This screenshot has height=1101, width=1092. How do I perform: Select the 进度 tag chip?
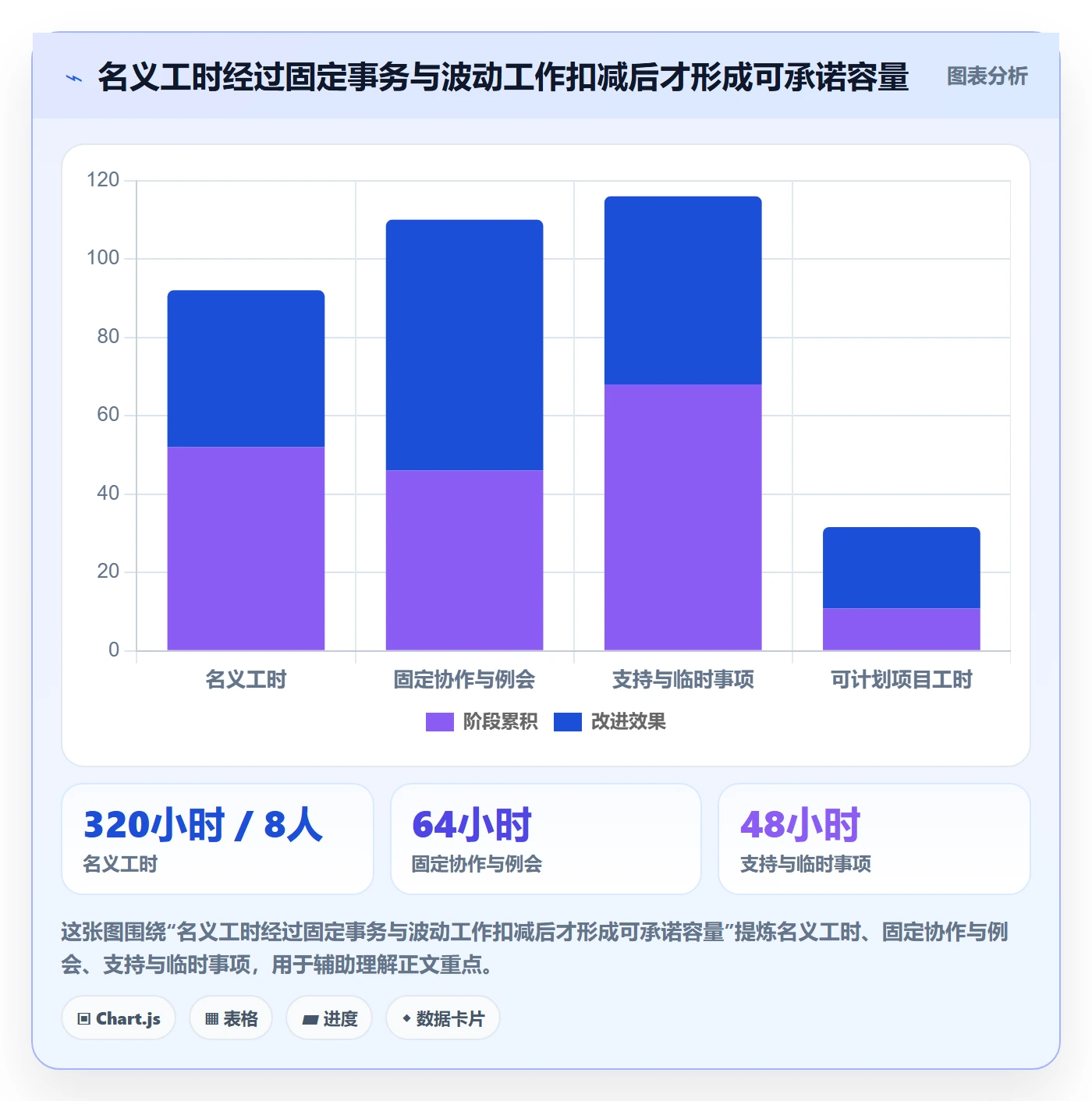(329, 1018)
